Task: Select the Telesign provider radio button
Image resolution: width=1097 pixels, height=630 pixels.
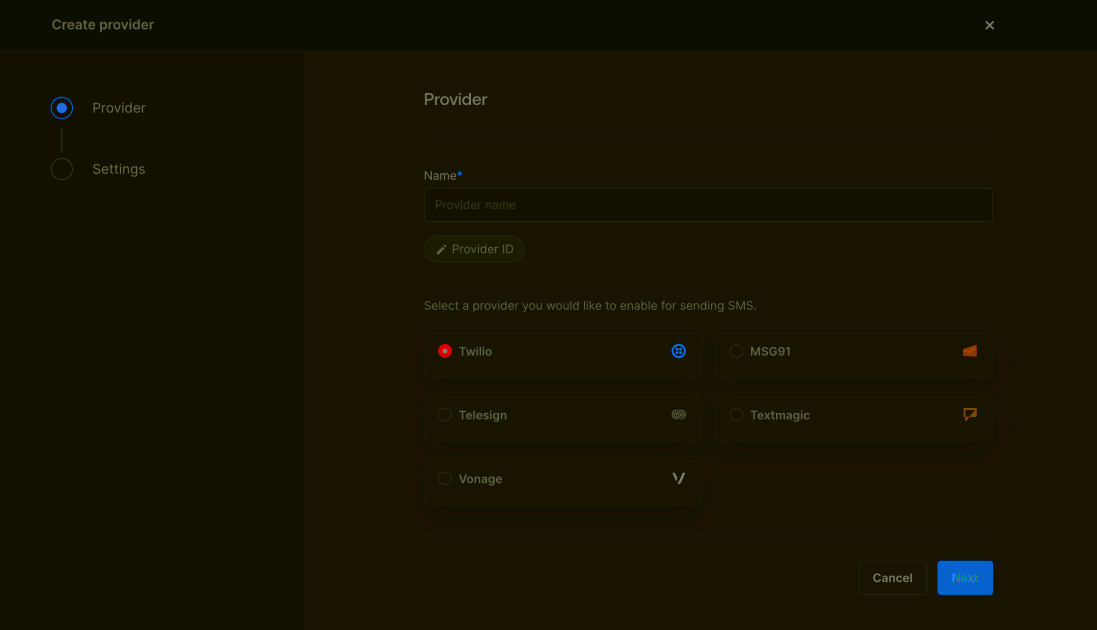Action: click(444, 415)
